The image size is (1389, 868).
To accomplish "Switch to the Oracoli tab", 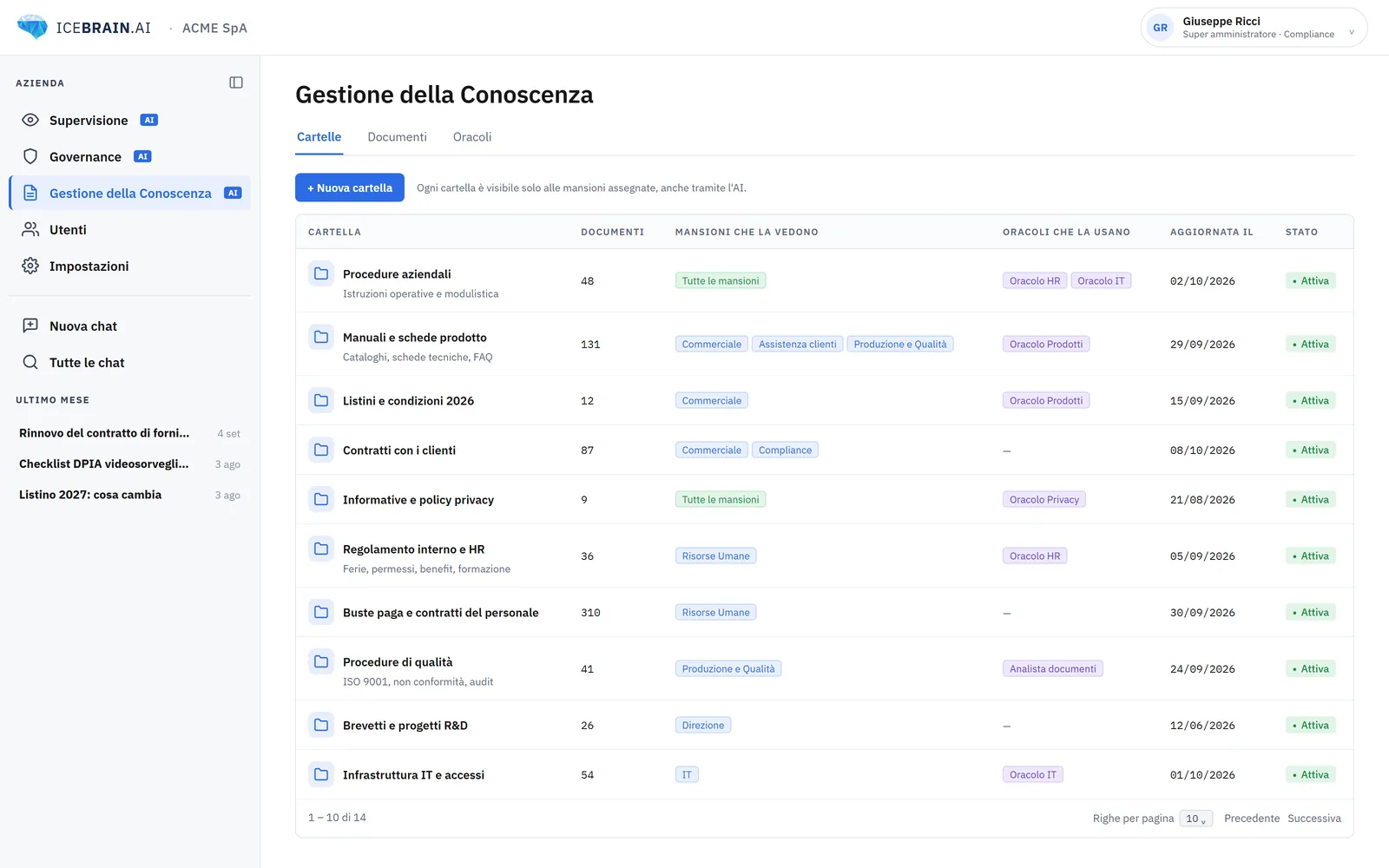I will [472, 137].
